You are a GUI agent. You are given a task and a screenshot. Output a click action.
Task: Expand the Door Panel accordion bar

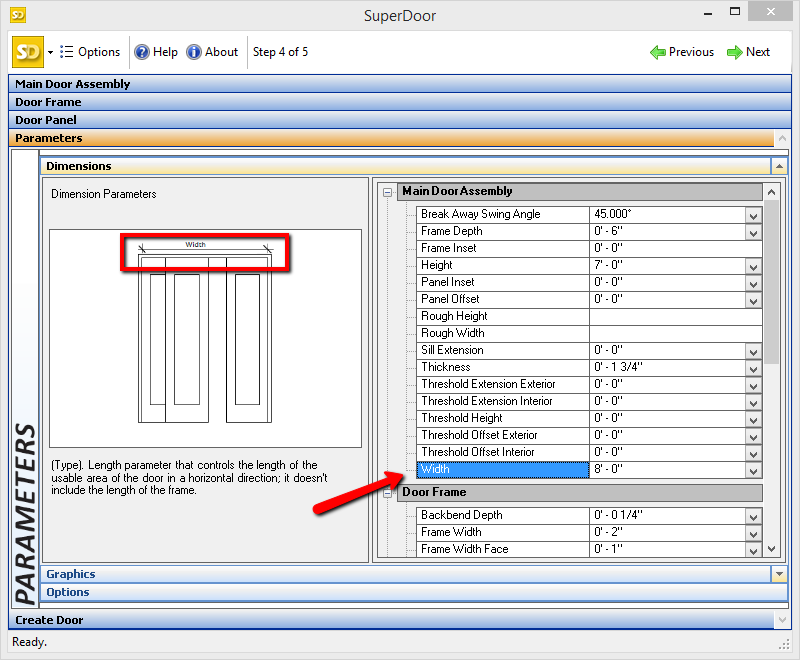(x=399, y=120)
